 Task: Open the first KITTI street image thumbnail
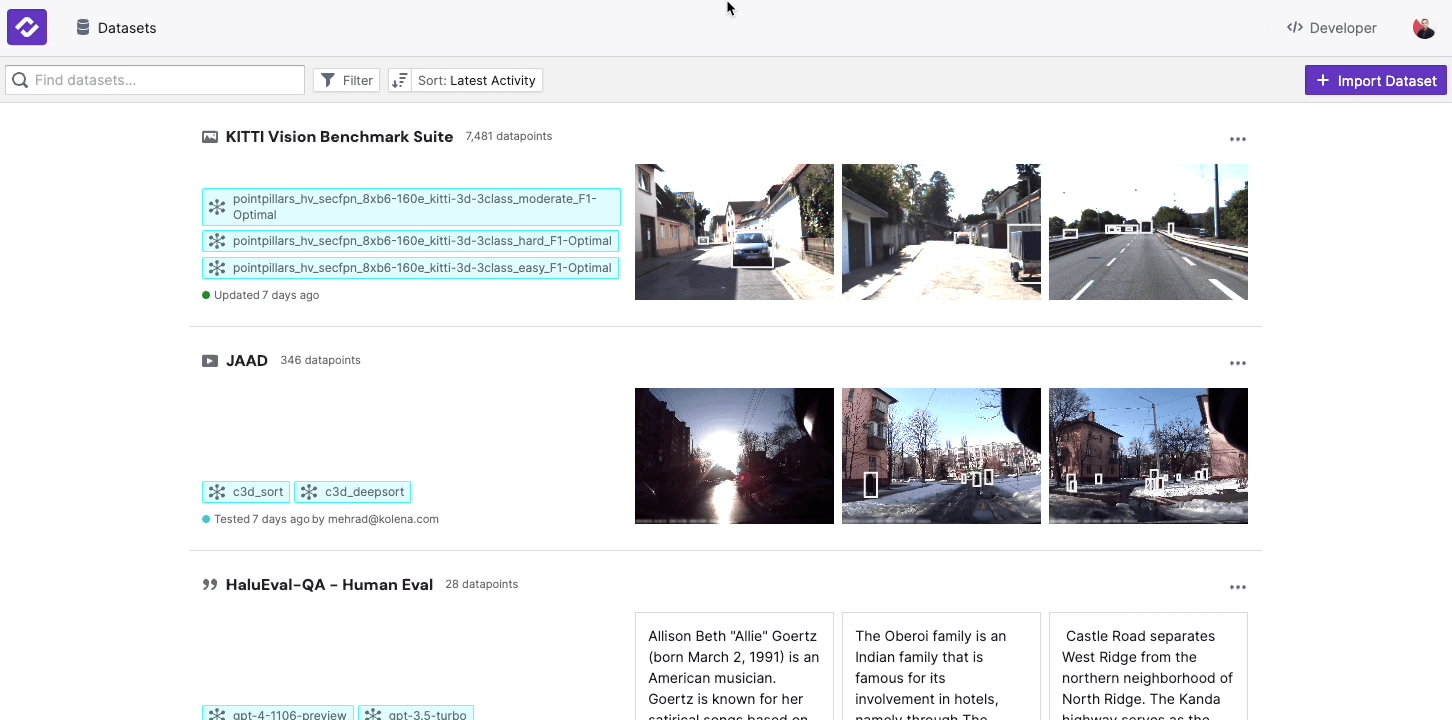[733, 231]
